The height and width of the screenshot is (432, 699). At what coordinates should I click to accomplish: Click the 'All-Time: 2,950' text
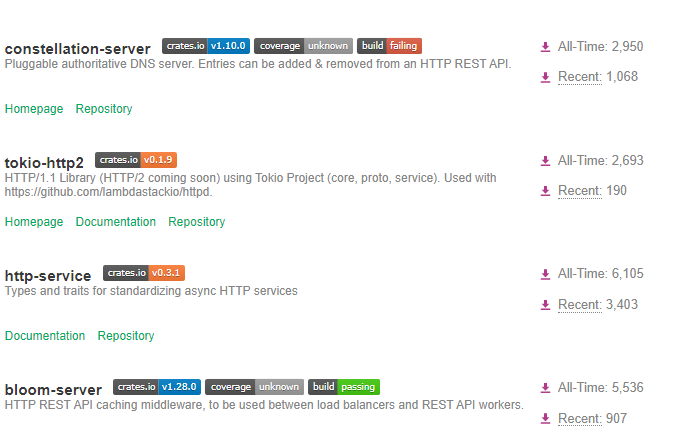(600, 46)
